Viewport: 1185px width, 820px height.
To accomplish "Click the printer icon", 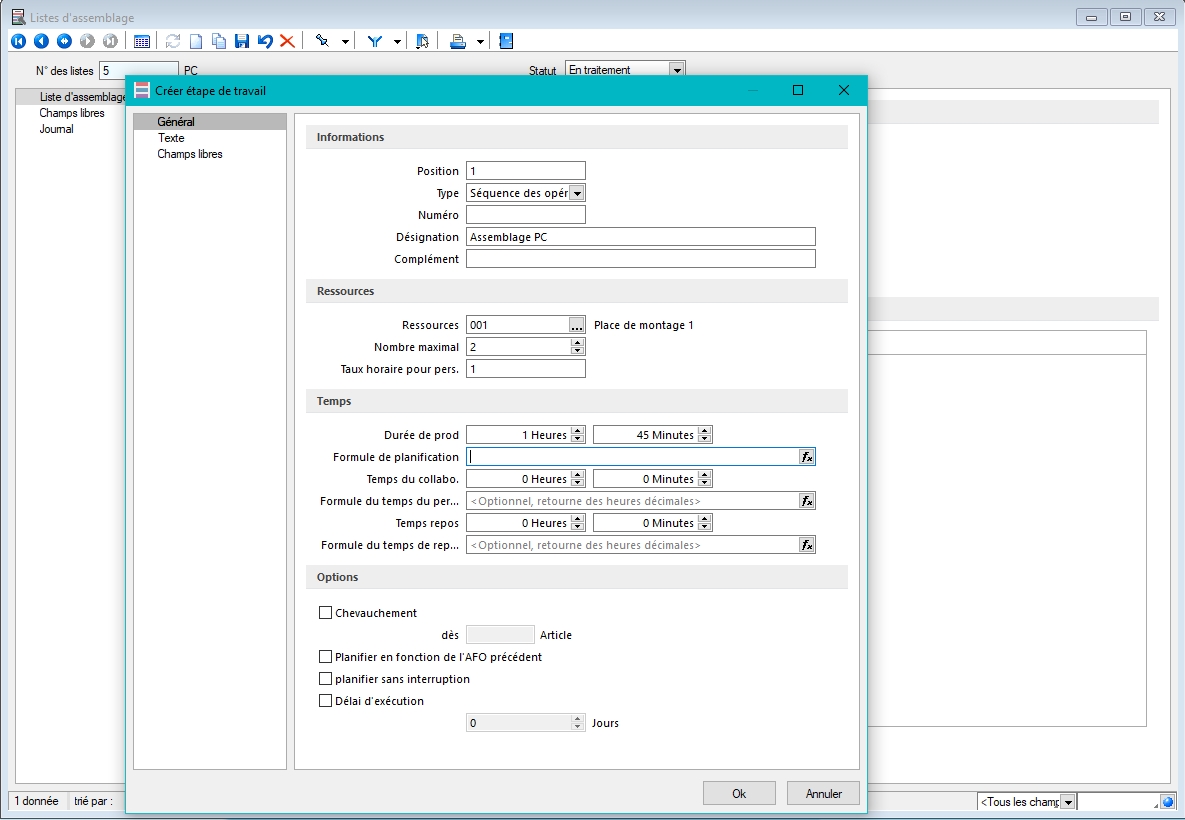I will 457,41.
